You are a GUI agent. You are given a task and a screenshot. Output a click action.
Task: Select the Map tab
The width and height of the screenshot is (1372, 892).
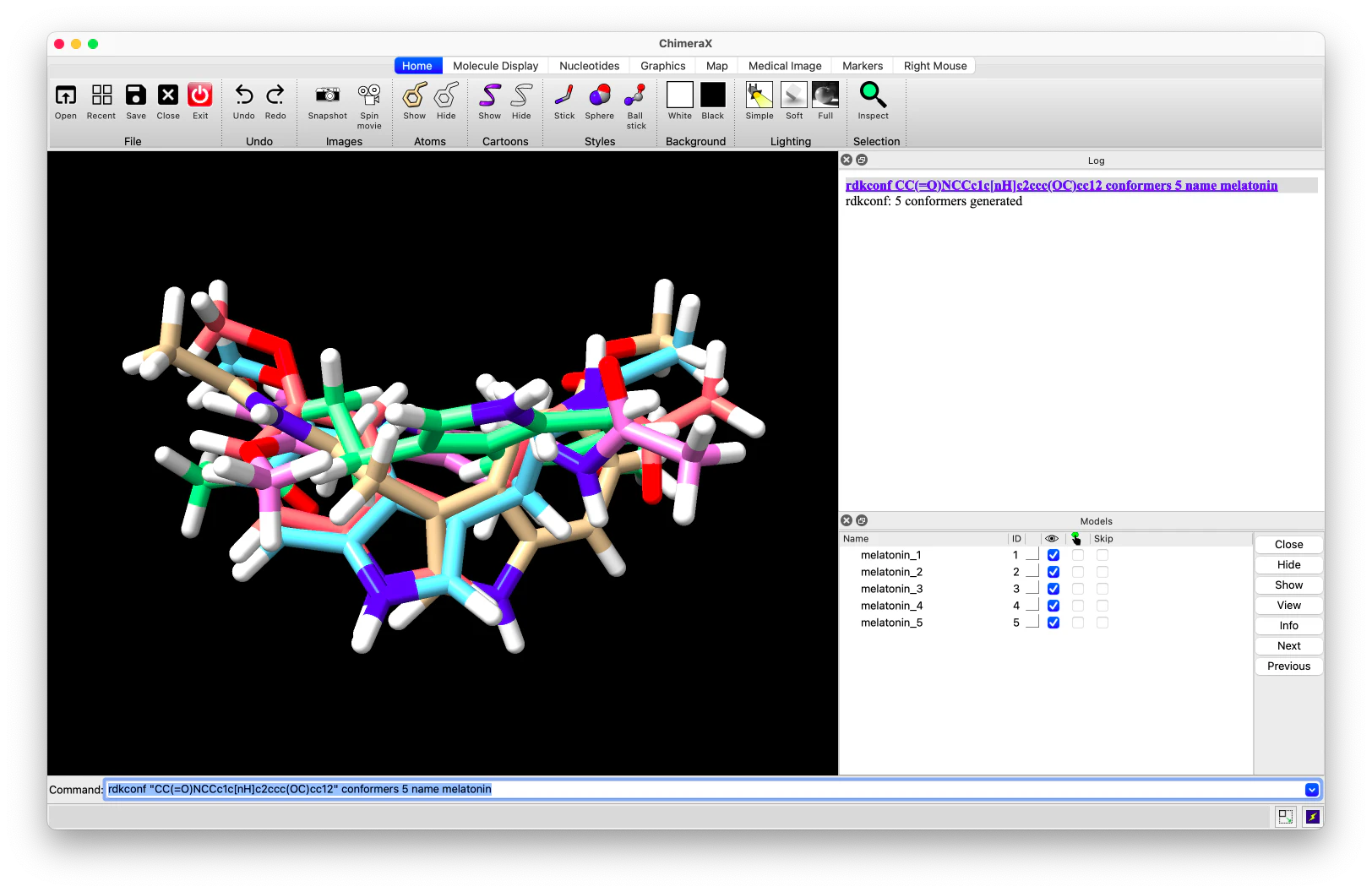(717, 66)
